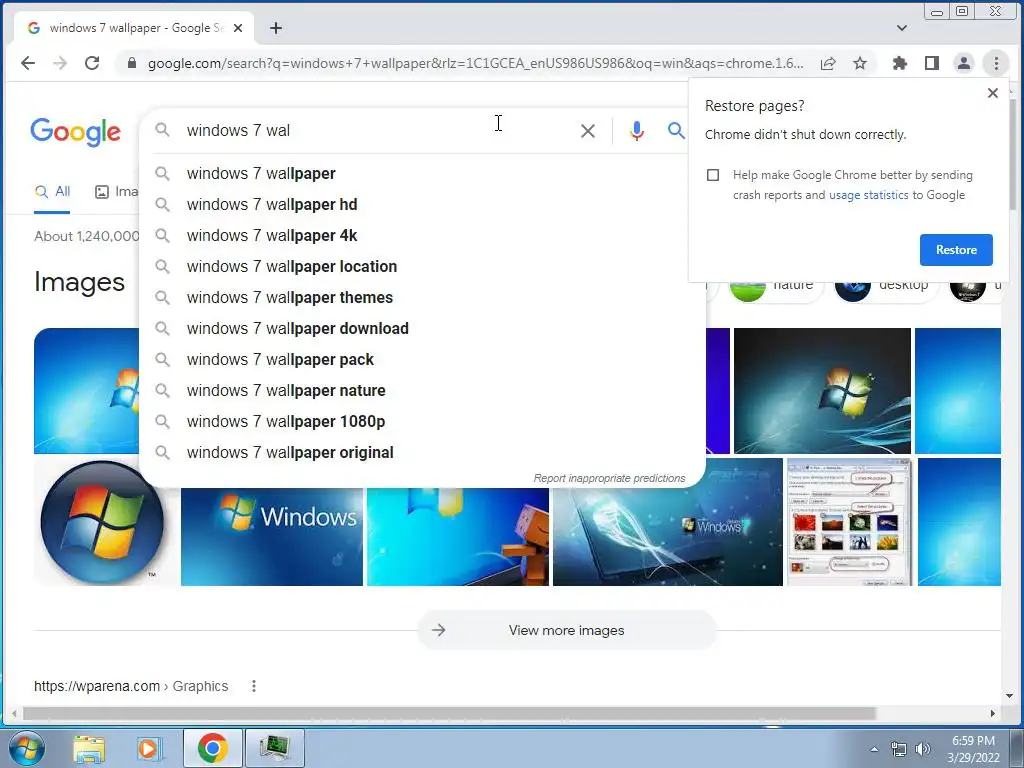Image resolution: width=1024 pixels, height=768 pixels.
Task: Click the horizontal scrollbar at page bottom
Action: click(x=449, y=714)
